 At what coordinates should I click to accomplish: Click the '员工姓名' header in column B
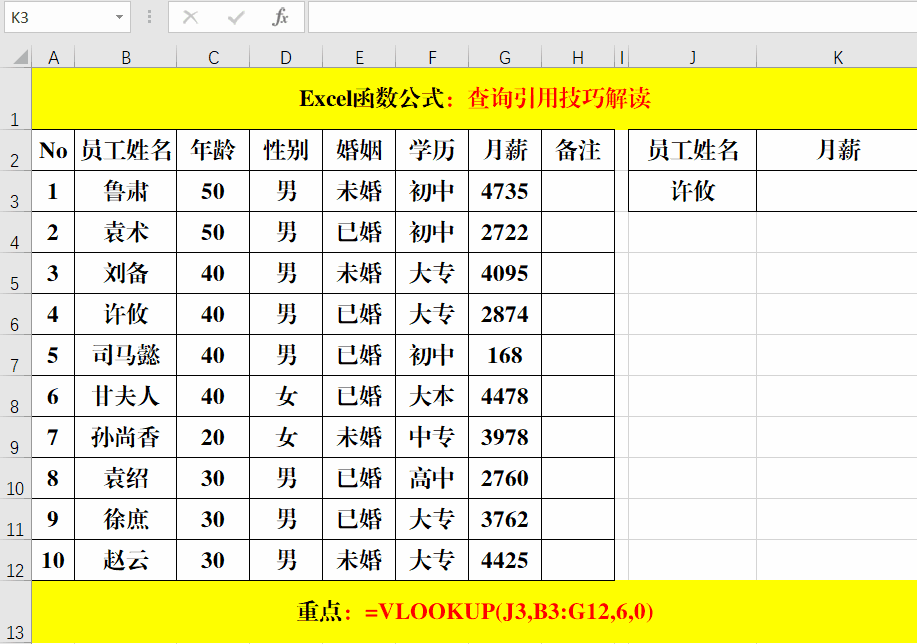pyautogui.click(x=126, y=150)
